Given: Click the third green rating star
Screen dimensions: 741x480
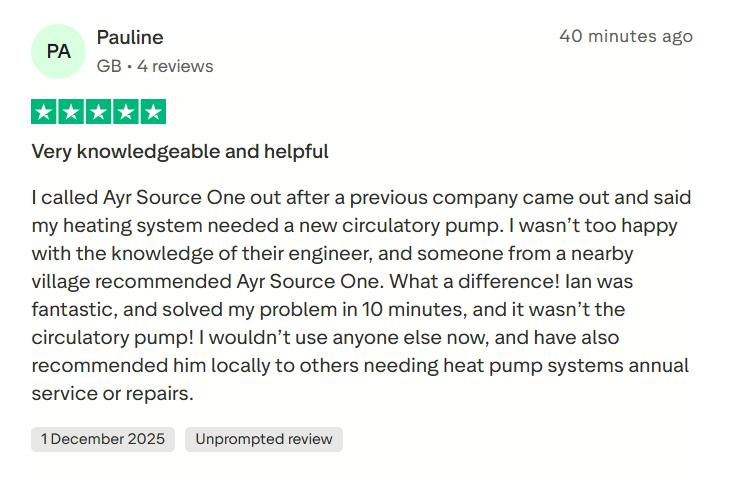Looking at the screenshot, I should click(x=98, y=112).
